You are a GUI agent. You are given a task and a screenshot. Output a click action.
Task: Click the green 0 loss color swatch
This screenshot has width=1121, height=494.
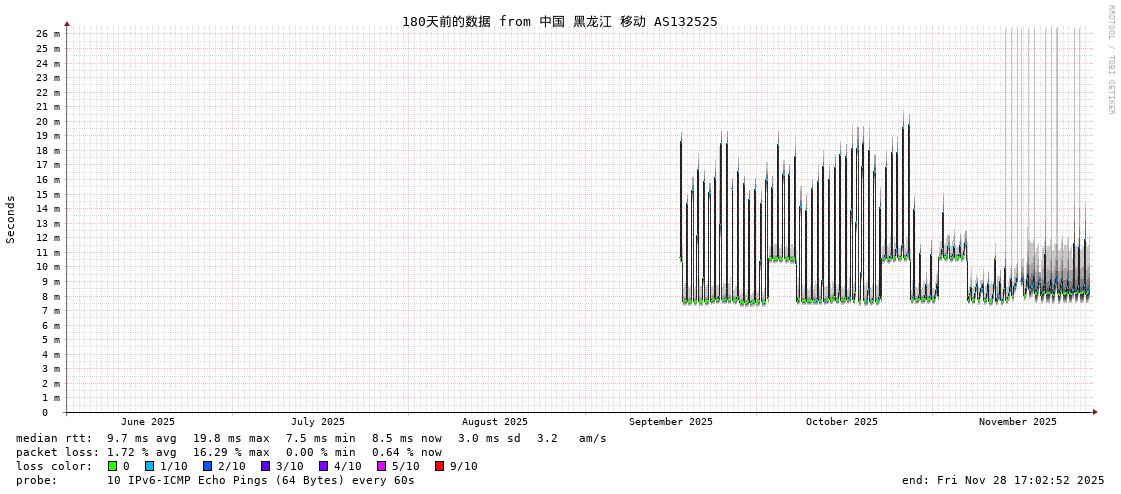point(112,466)
